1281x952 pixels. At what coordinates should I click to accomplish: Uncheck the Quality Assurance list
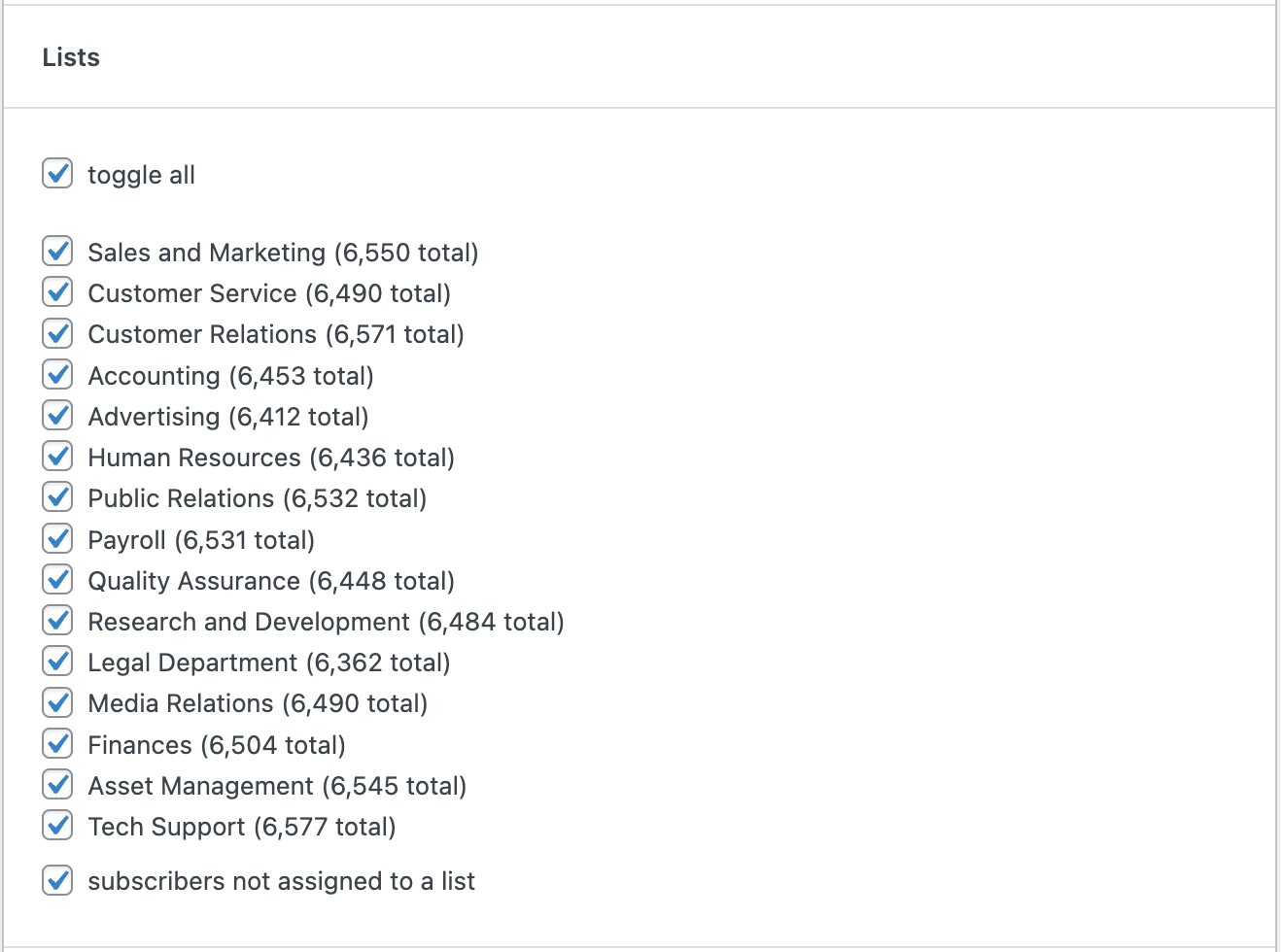[57, 579]
